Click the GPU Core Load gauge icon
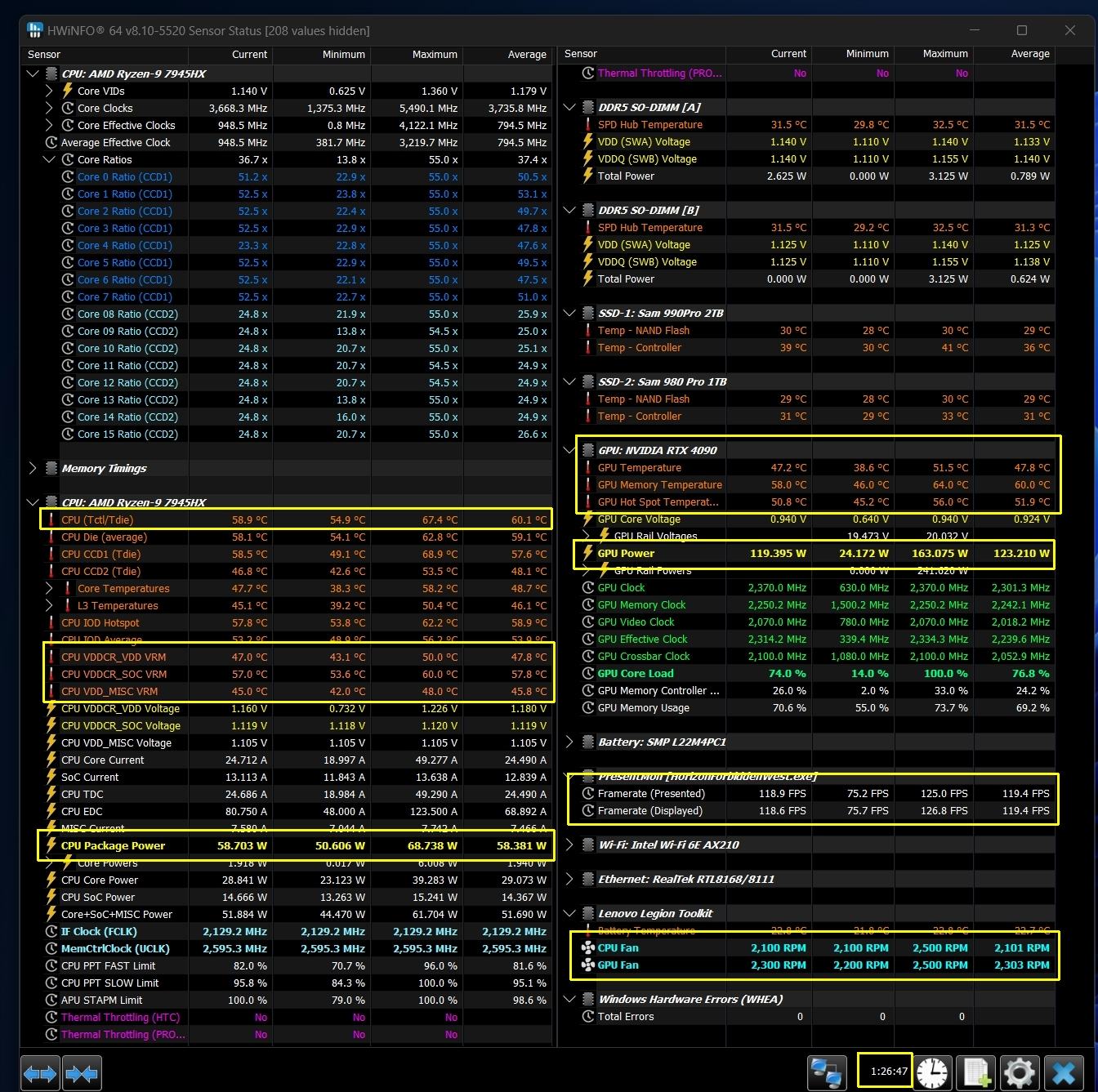 pos(587,674)
